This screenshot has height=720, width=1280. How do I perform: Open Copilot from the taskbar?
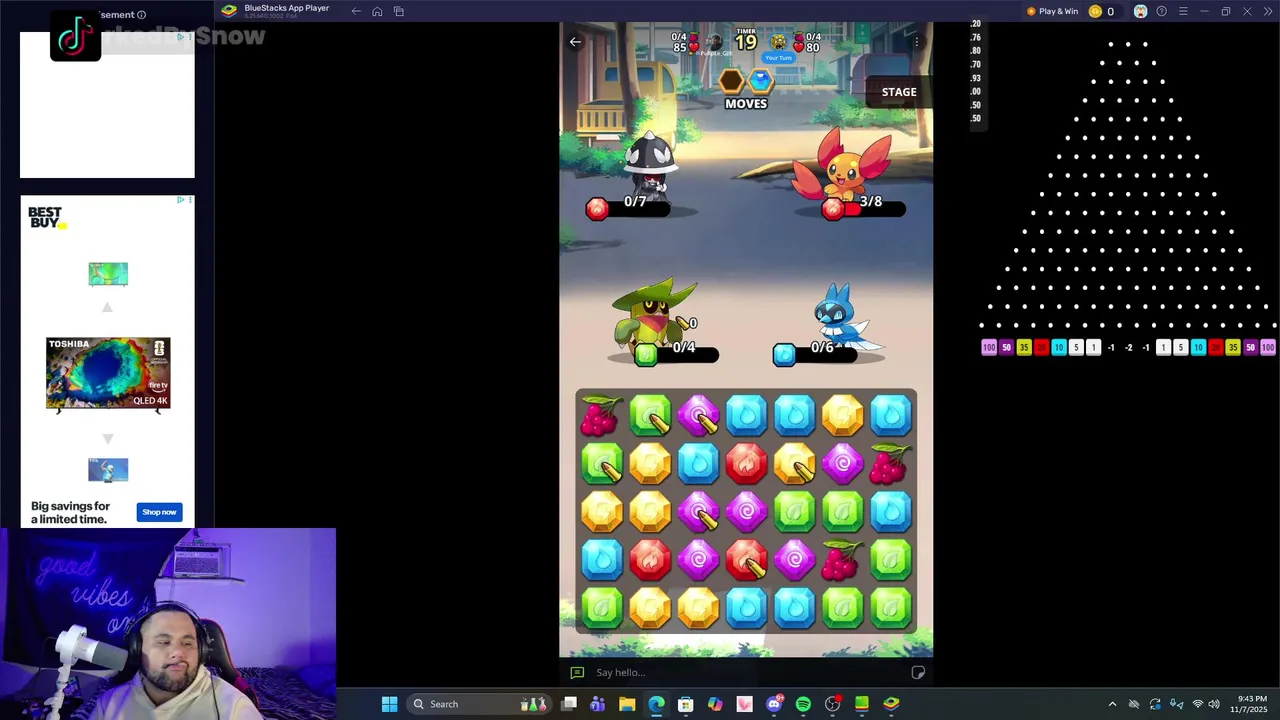coord(715,704)
